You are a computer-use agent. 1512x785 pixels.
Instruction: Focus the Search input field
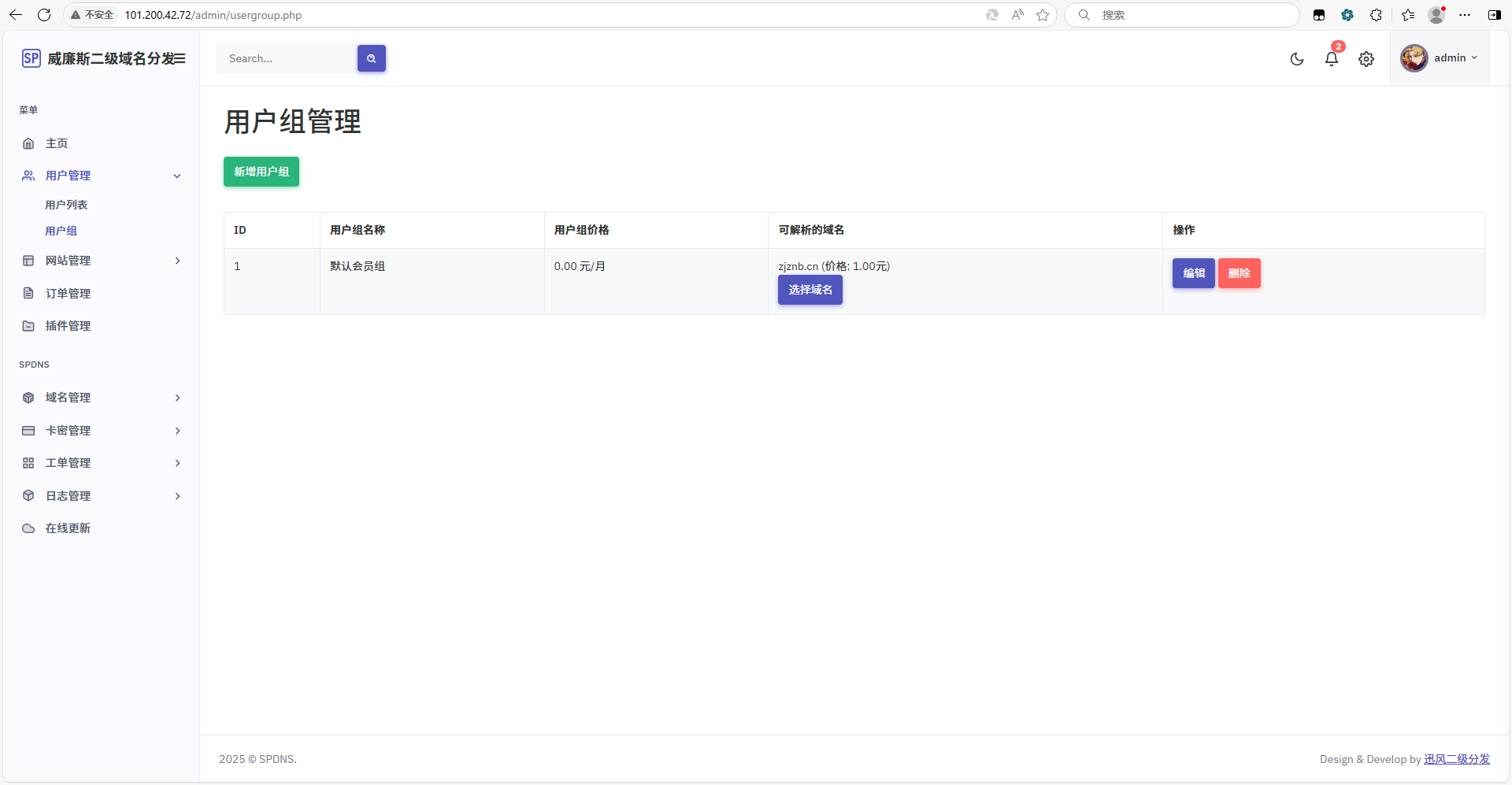pyautogui.click(x=287, y=58)
